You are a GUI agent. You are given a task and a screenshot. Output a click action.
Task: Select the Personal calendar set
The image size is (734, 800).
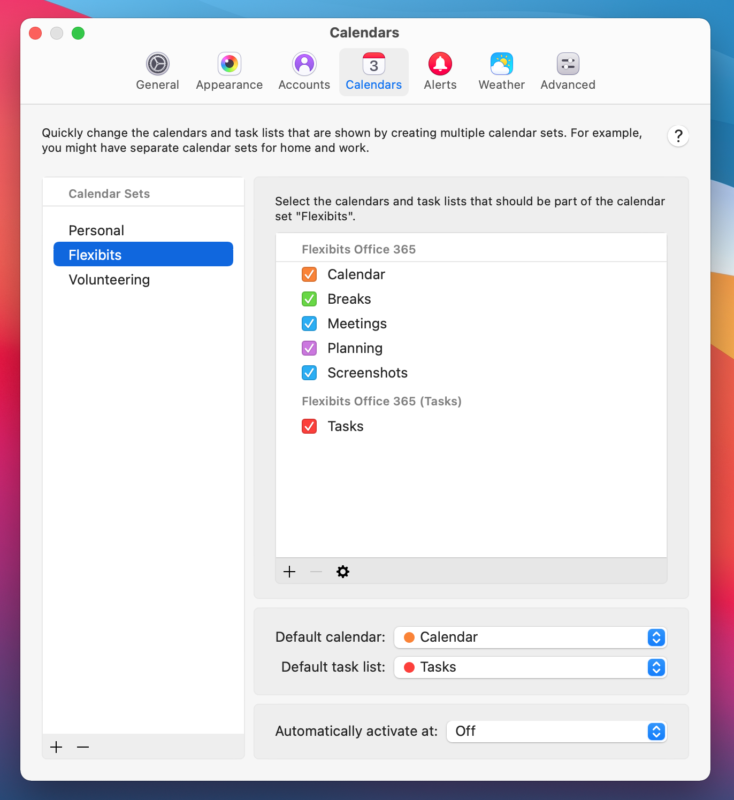point(143,230)
